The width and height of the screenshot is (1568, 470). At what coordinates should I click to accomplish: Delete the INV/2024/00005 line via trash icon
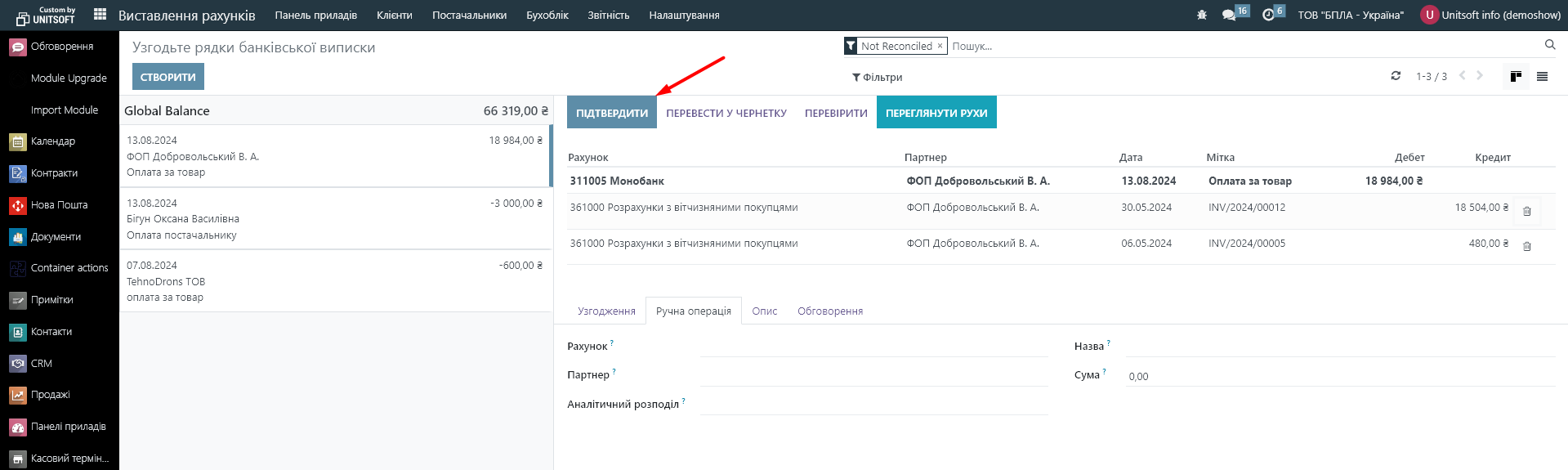pos(1526,246)
